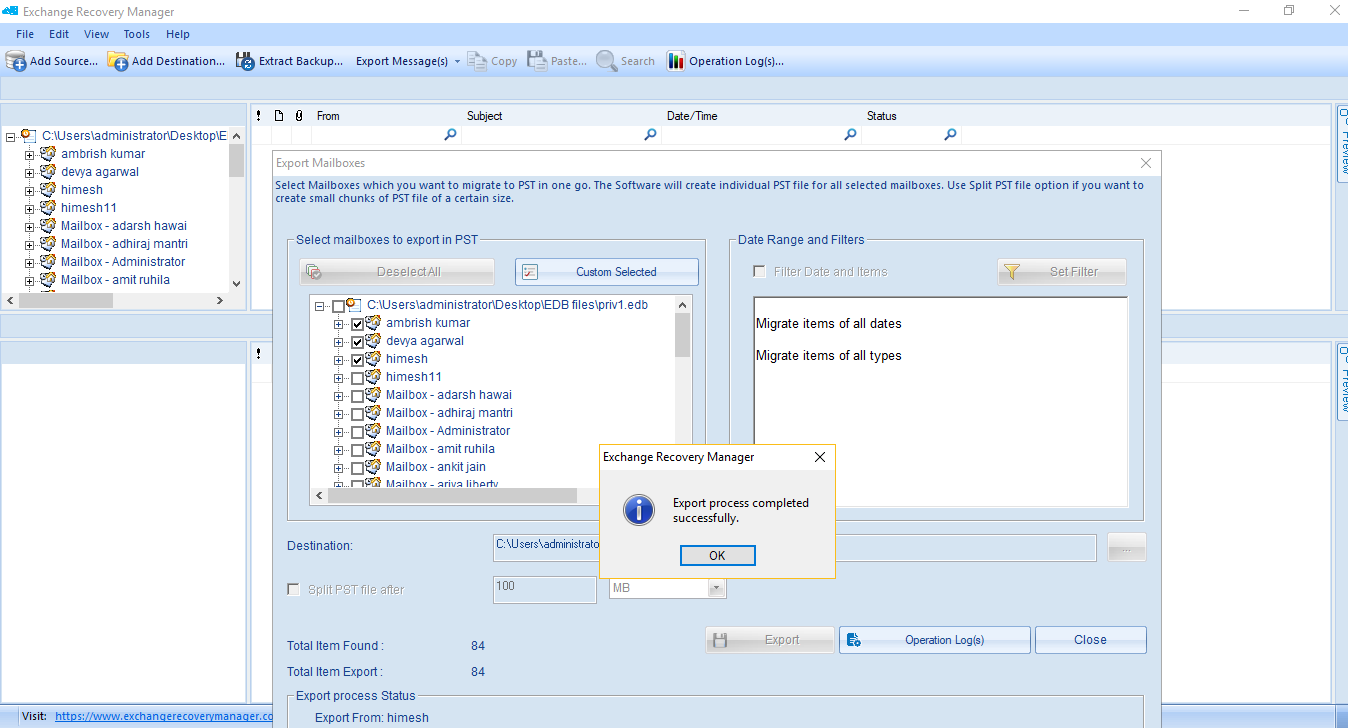Toggle the priv1.edb root checkbox
The image size is (1348, 728).
tap(338, 306)
